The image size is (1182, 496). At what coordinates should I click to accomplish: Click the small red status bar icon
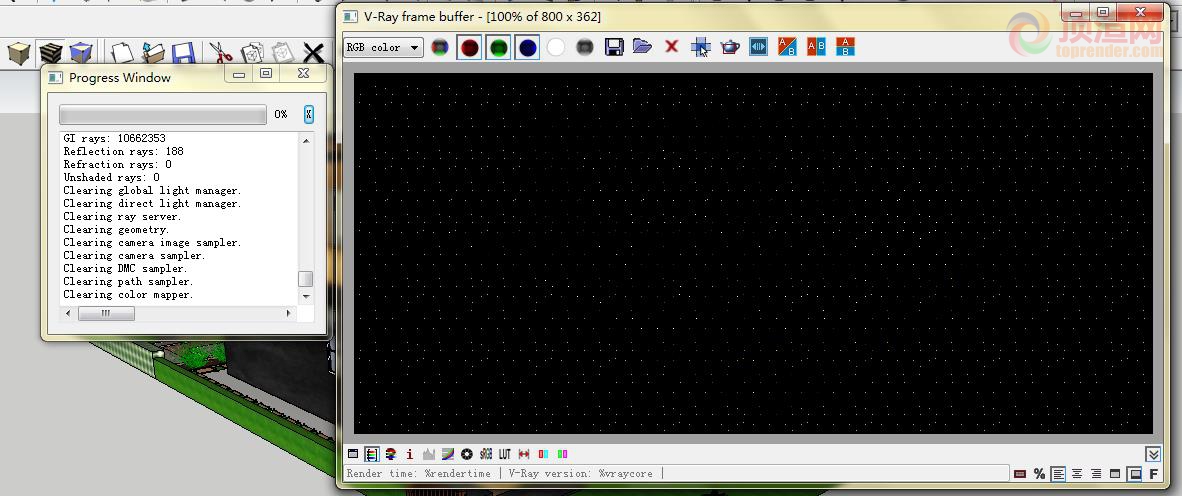point(1020,473)
